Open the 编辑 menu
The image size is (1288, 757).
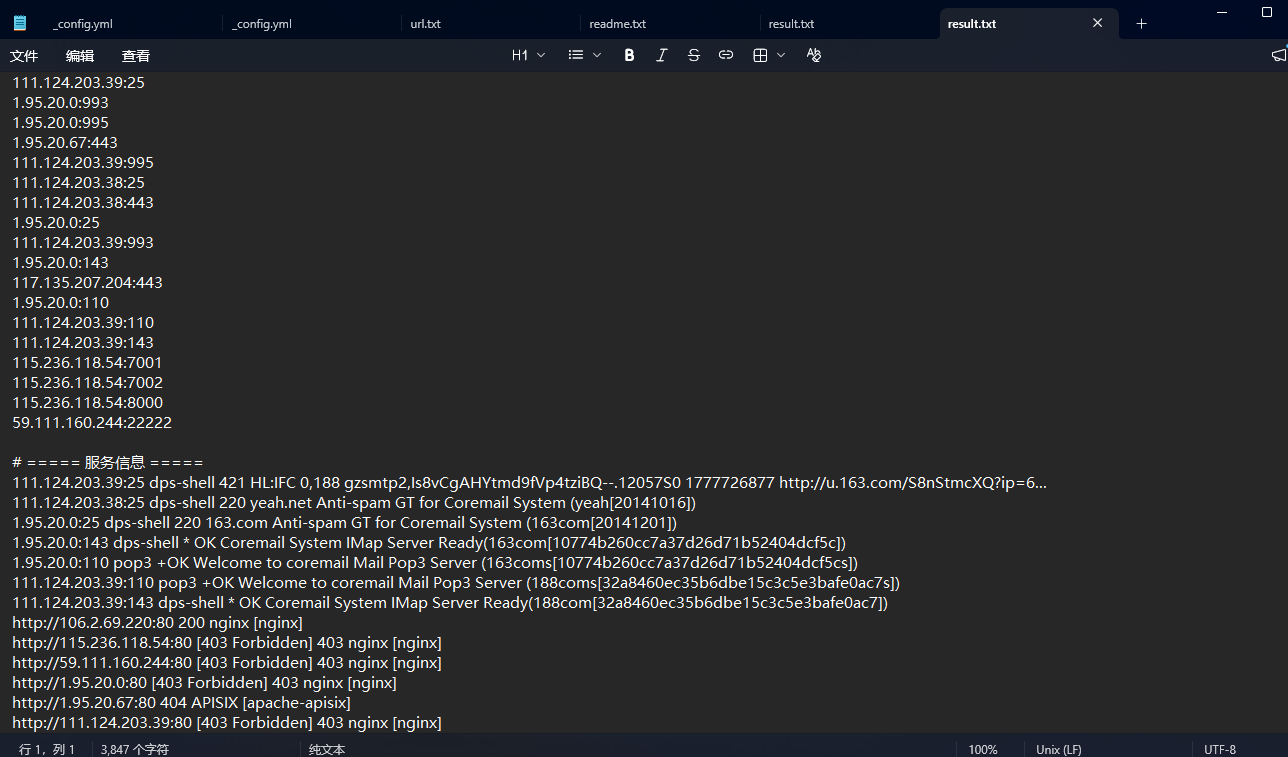[80, 56]
